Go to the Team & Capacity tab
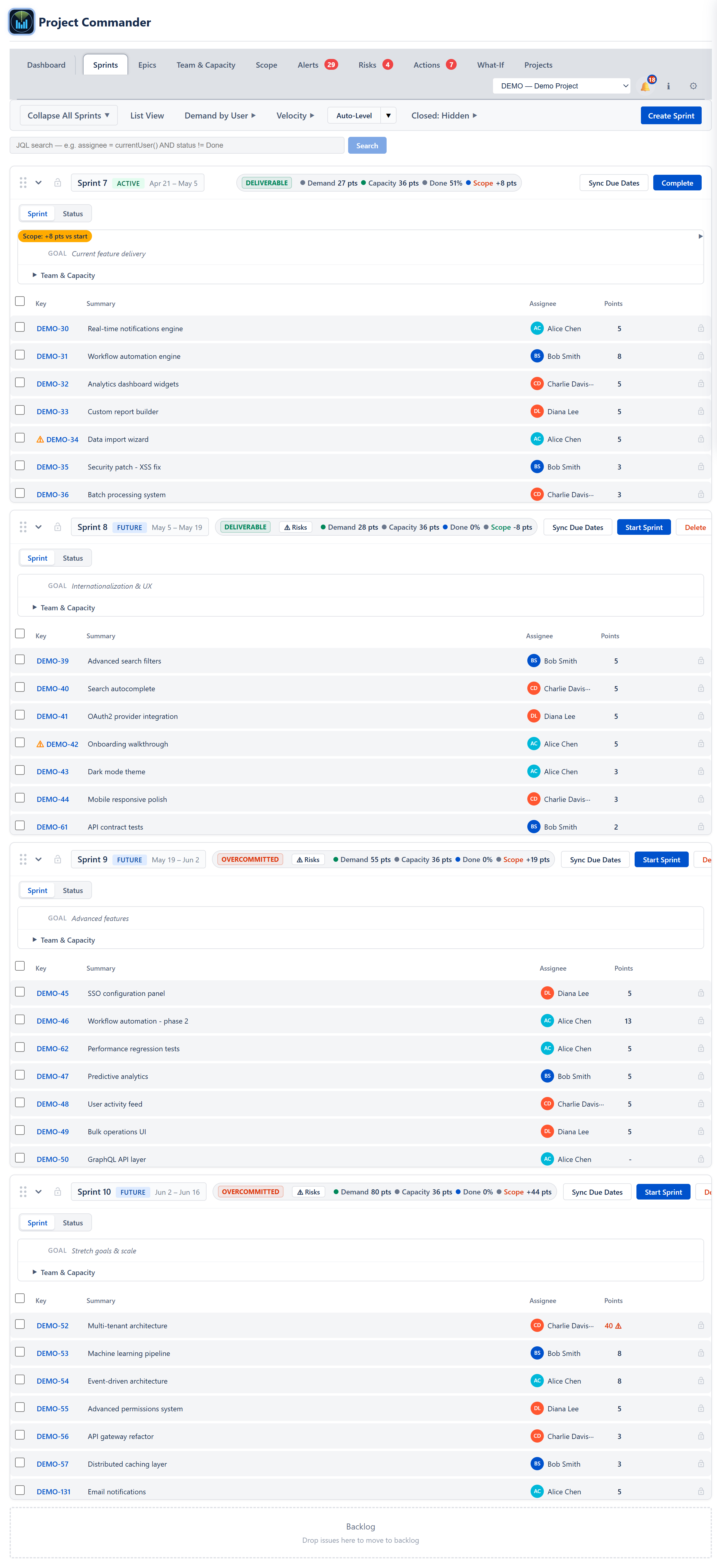 tap(206, 65)
